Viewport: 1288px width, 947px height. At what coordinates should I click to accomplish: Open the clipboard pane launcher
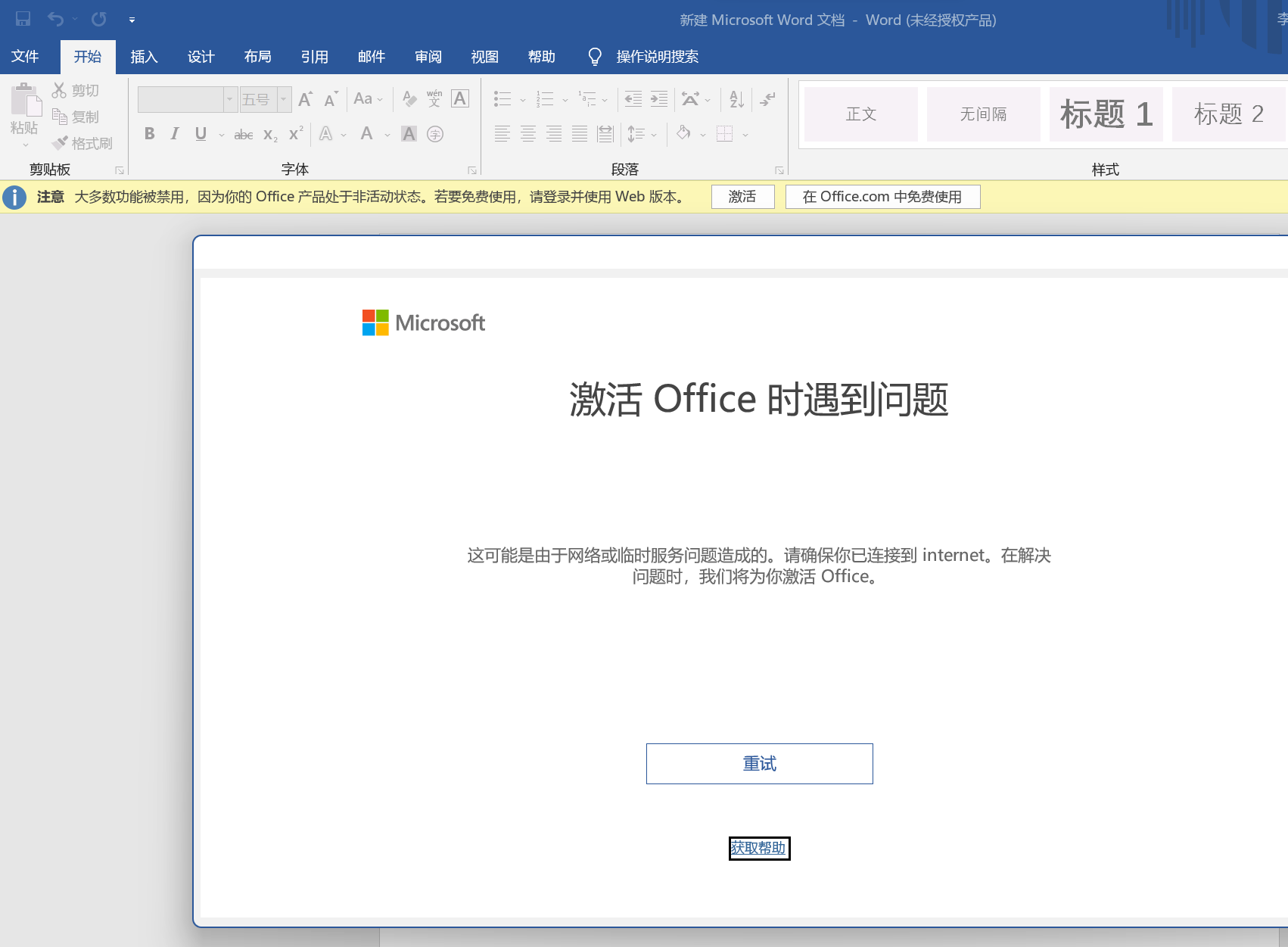[x=120, y=170]
